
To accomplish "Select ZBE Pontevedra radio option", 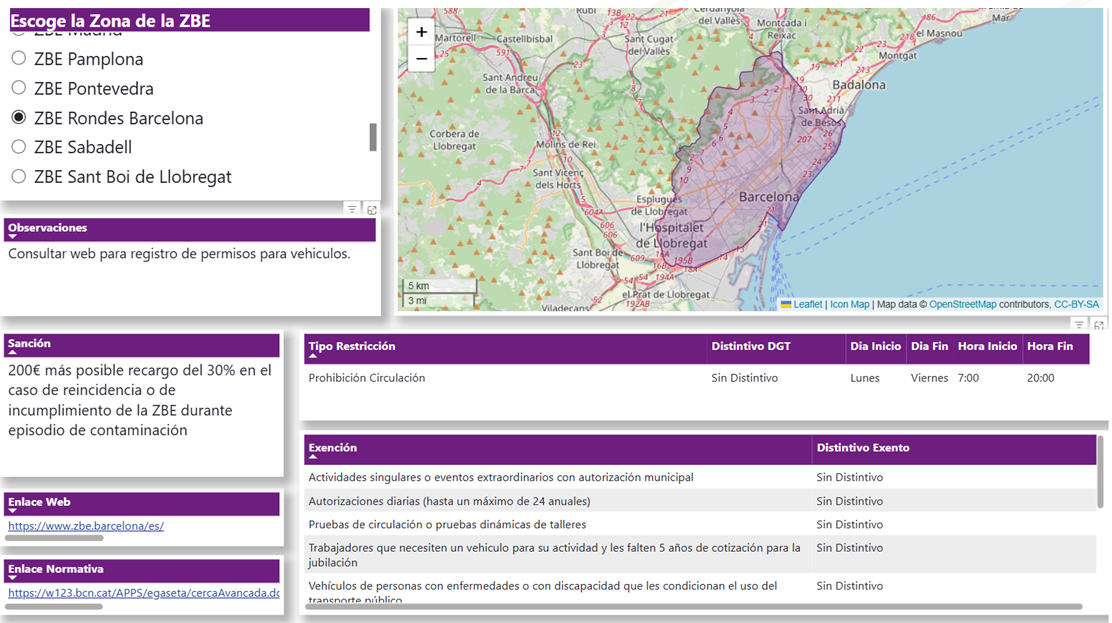I will point(18,88).
